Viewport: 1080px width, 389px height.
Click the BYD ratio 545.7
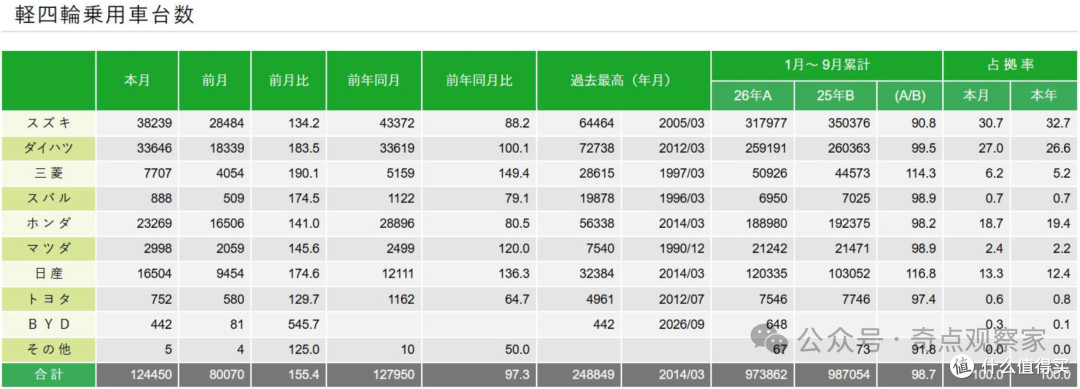tap(304, 324)
